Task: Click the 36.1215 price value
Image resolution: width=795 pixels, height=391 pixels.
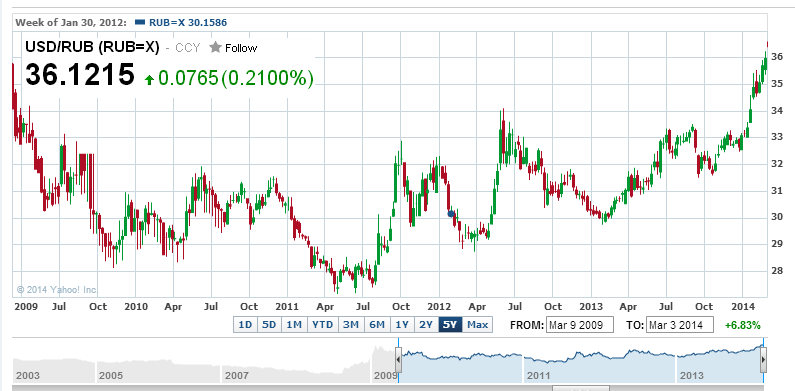Action: tap(80, 75)
